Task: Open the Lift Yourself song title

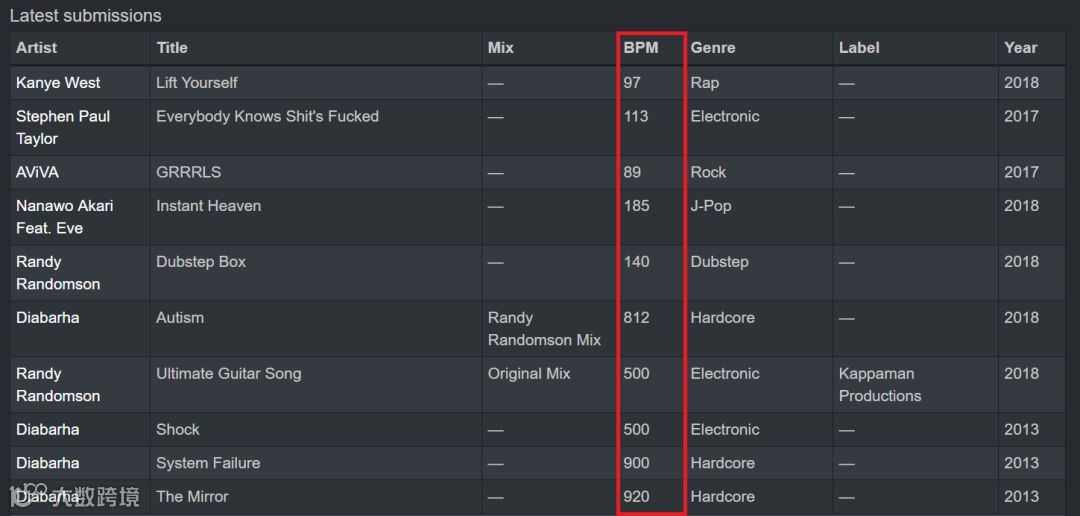Action: pyautogui.click(x=196, y=83)
